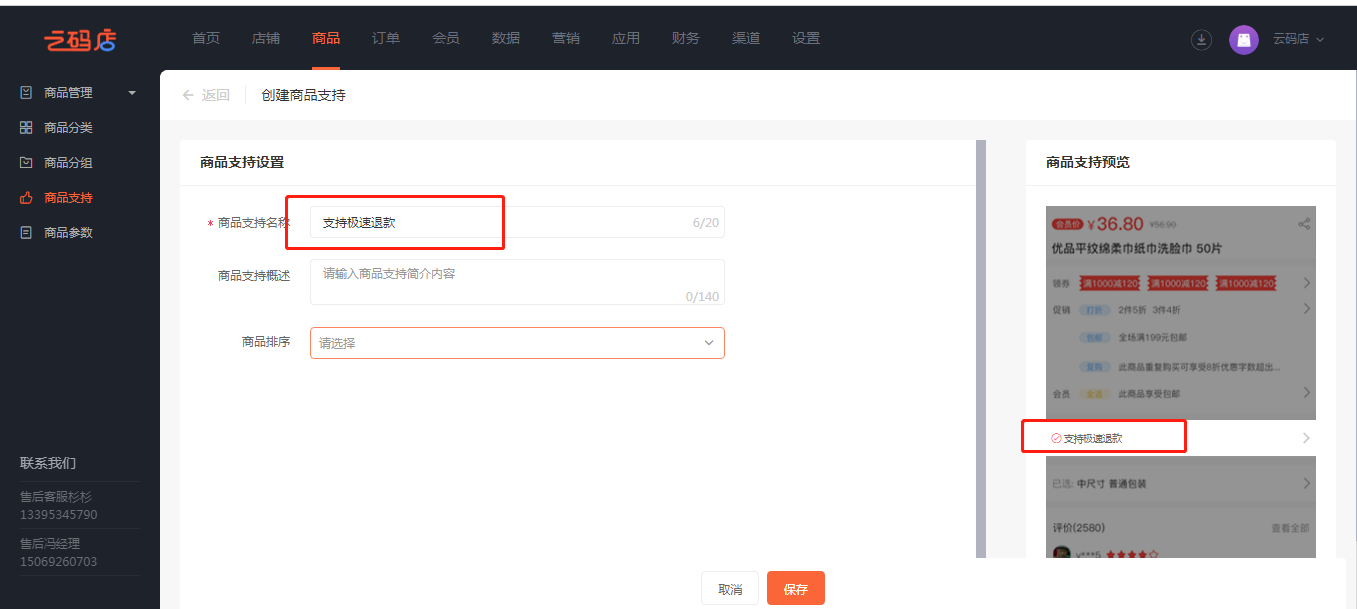The height and width of the screenshot is (609, 1357).
Task: Open the download icon in header
Action: [x=1201, y=39]
